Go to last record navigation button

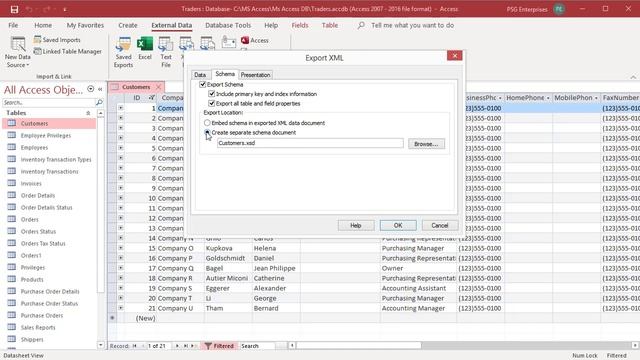(186, 346)
